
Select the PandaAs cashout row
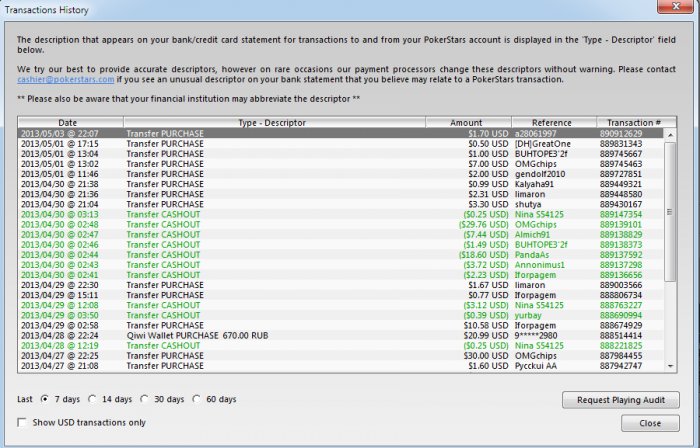coord(341,255)
